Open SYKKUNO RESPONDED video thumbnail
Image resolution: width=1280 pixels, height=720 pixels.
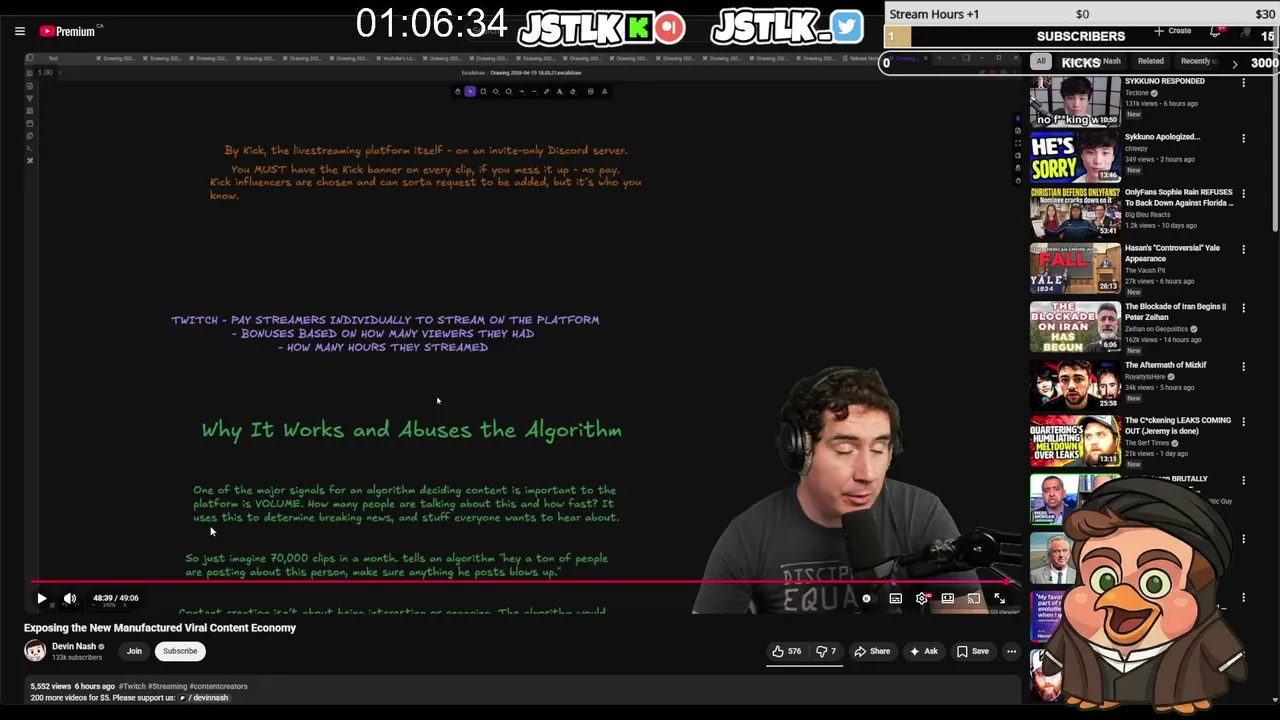point(1075,101)
